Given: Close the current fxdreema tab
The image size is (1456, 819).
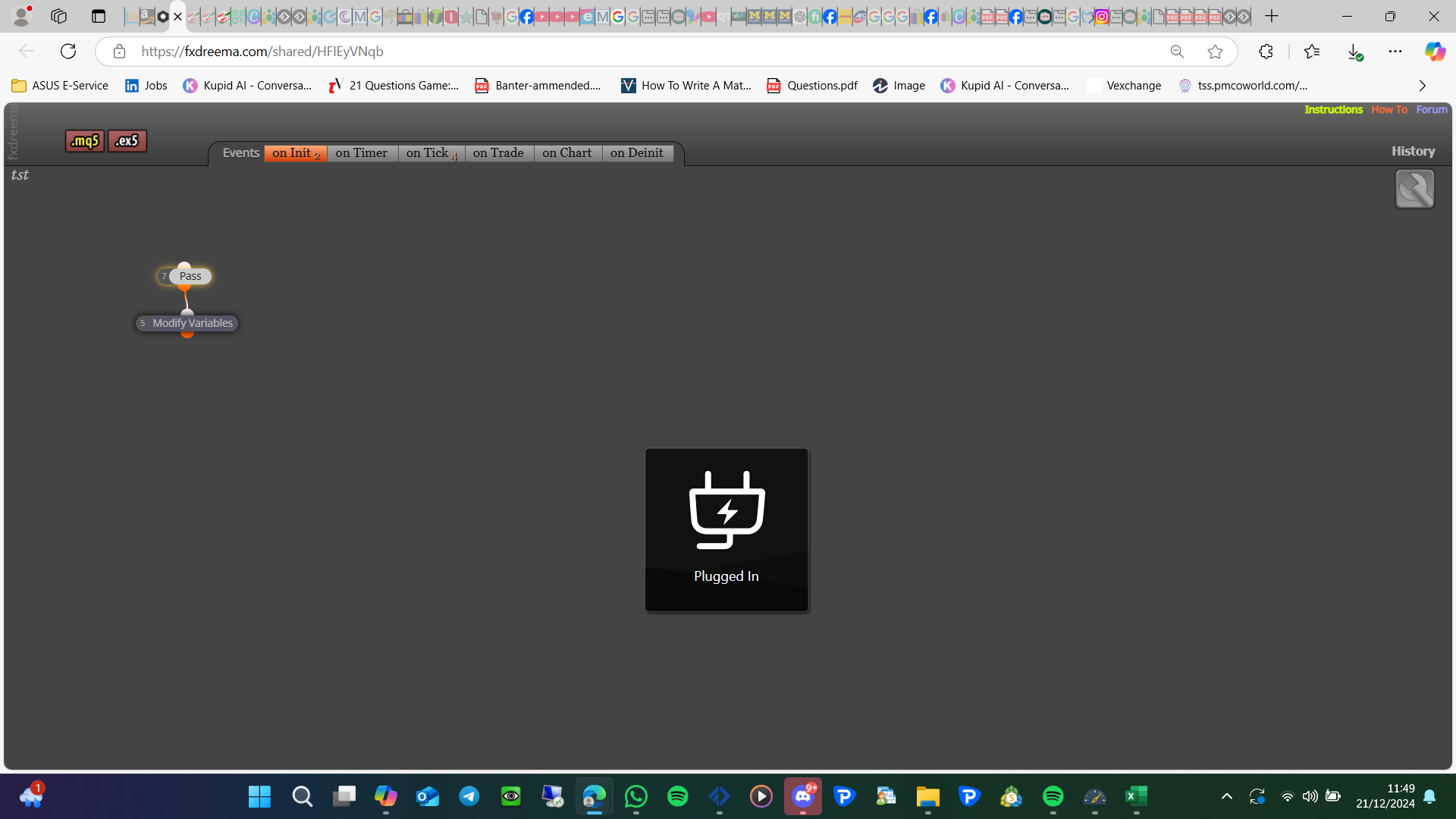Looking at the screenshot, I should tap(178, 17).
